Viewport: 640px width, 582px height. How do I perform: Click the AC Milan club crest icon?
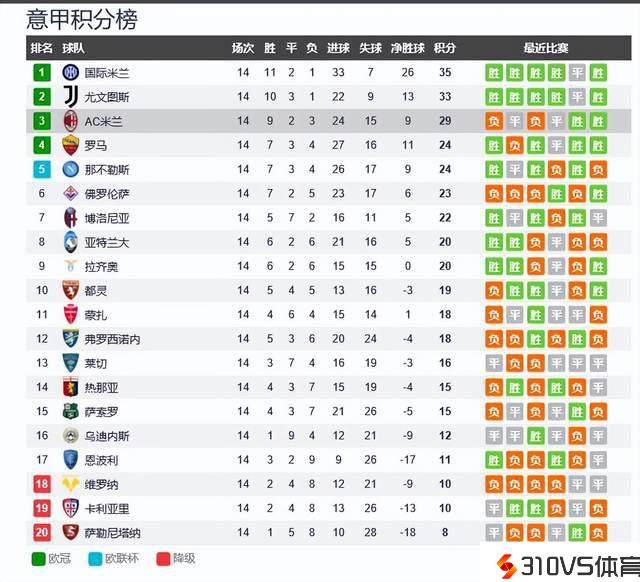point(71,121)
